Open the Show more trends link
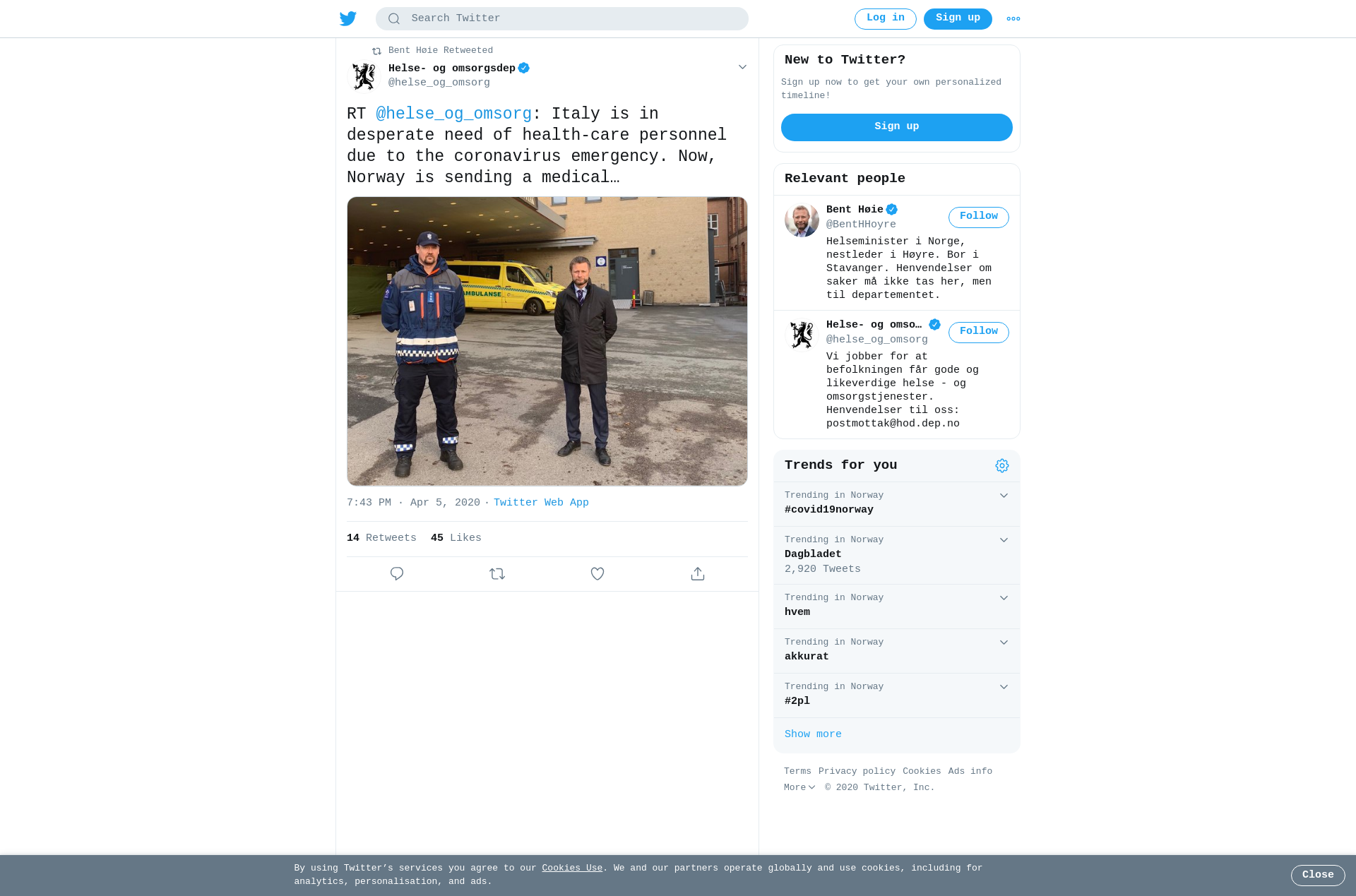Screen dimensions: 1356x896 coord(813,734)
